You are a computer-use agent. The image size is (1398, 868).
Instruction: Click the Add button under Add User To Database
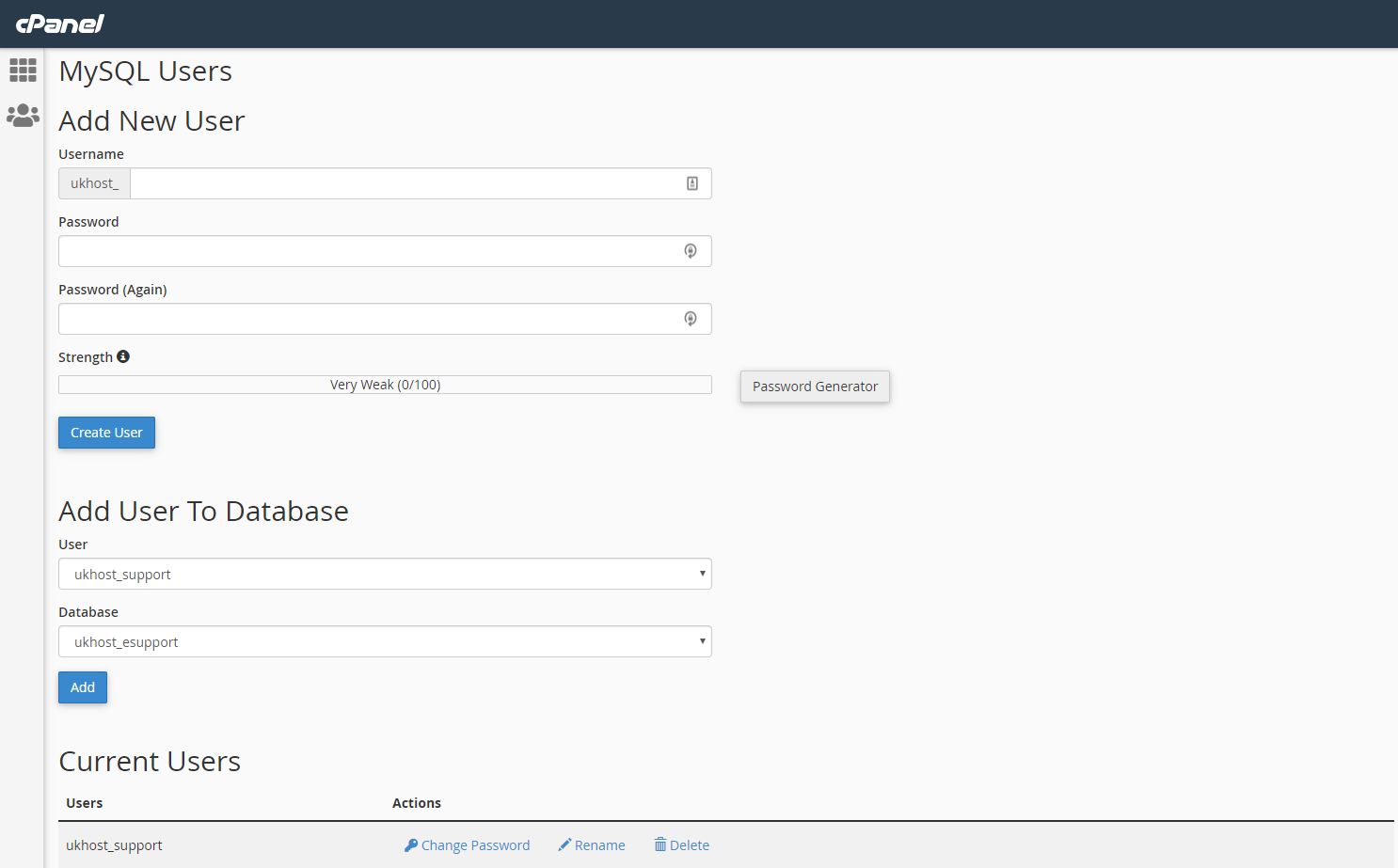82,687
